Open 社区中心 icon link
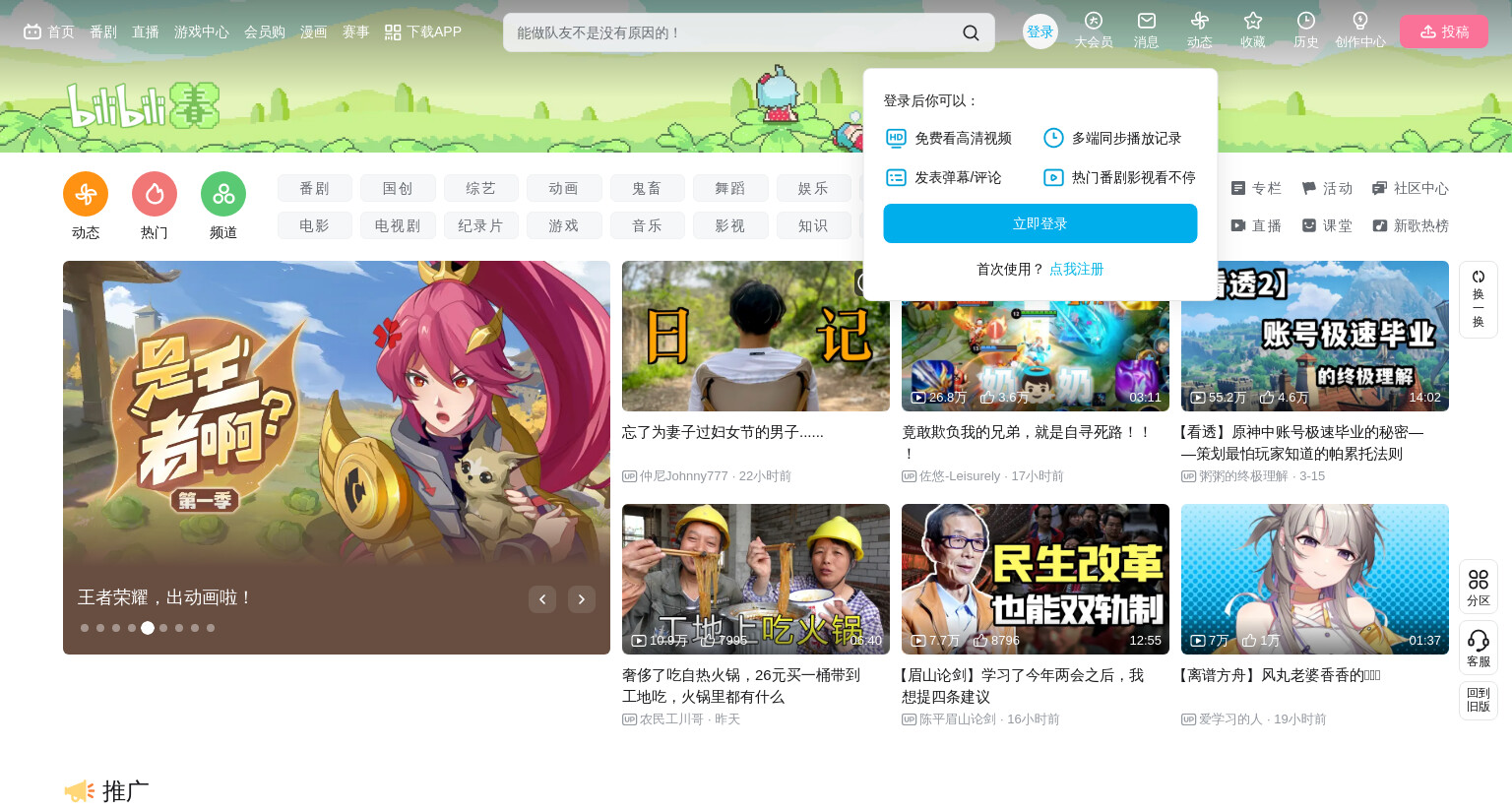 tap(1411, 188)
